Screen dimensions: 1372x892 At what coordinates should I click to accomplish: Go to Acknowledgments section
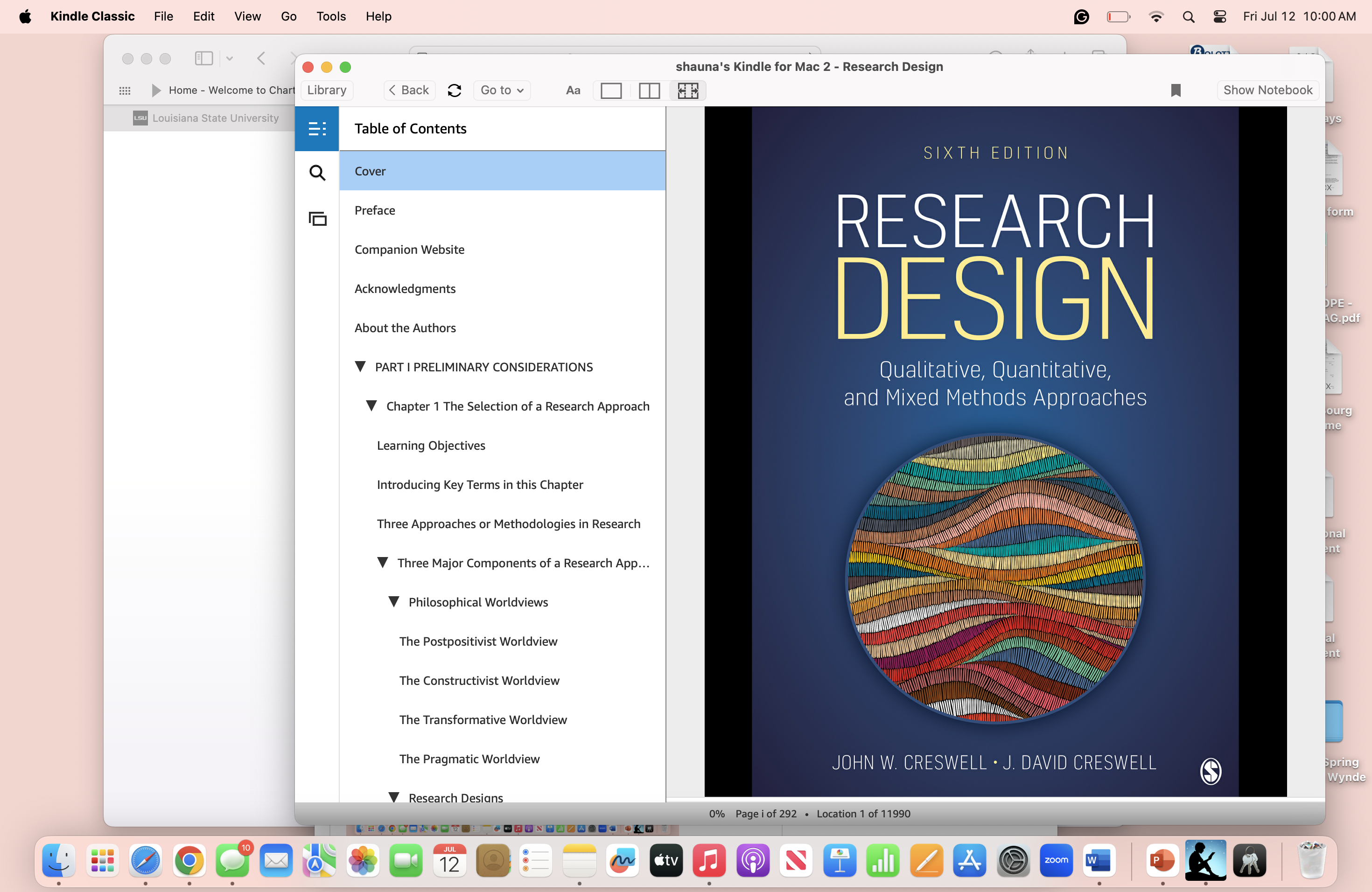coord(502,288)
